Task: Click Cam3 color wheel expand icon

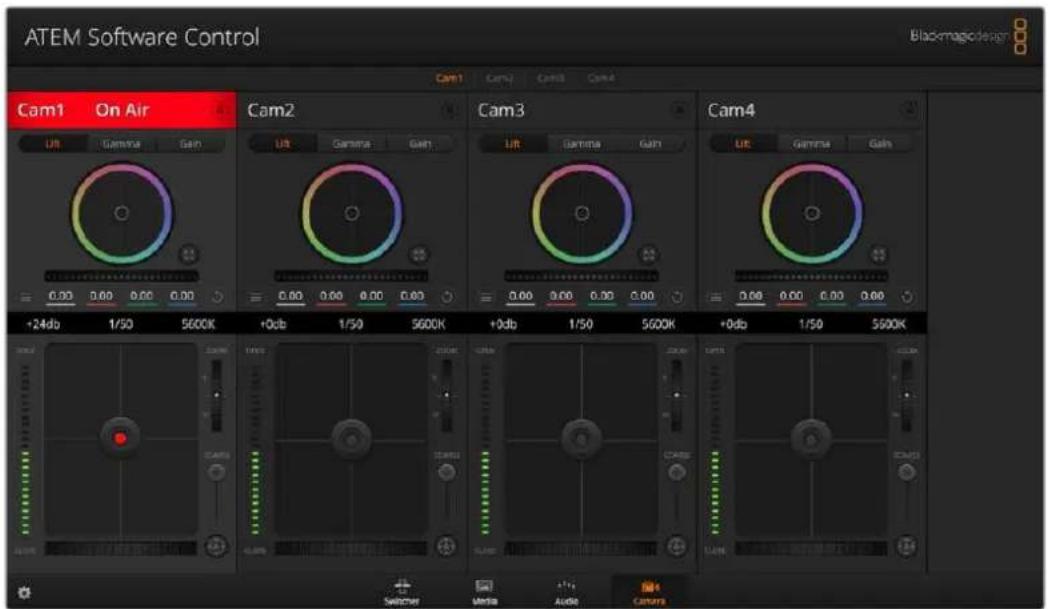Action: [649, 255]
